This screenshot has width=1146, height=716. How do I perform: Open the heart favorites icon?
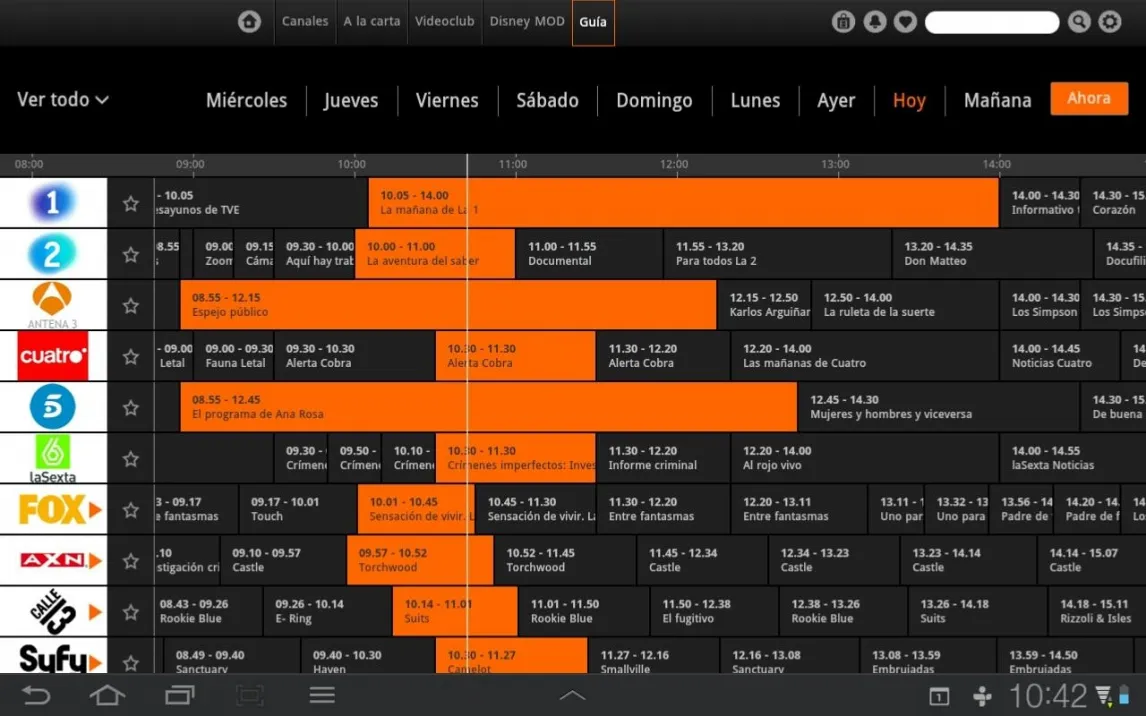[905, 22]
